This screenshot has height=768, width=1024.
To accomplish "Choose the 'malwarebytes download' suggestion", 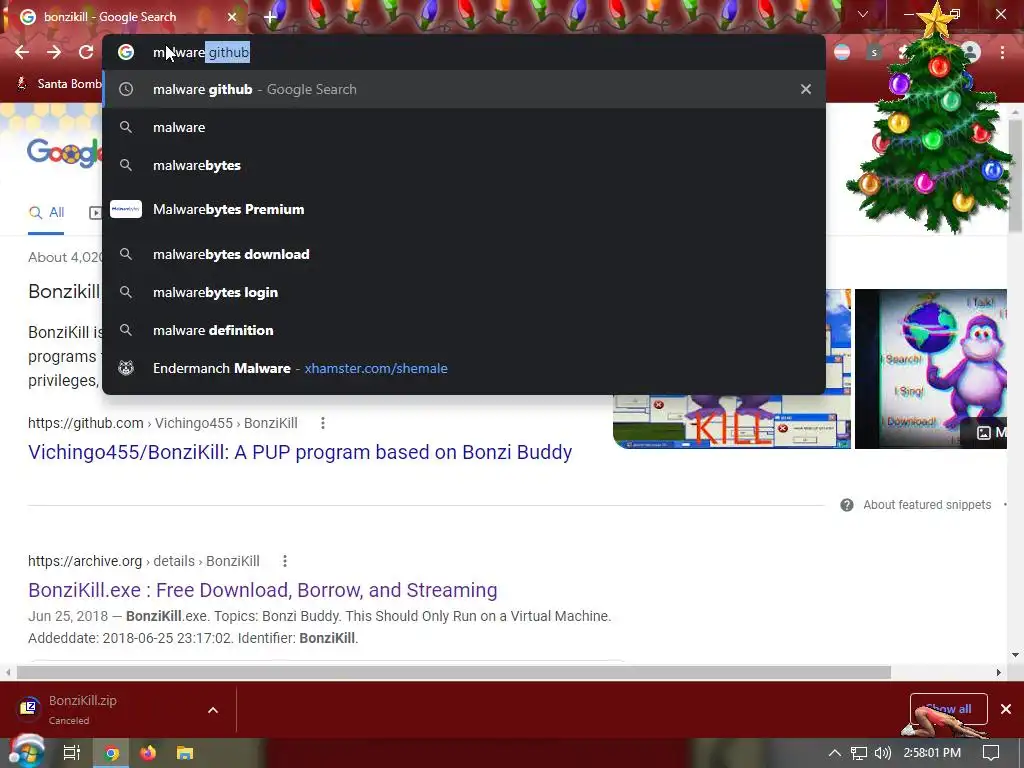I will (464, 254).
